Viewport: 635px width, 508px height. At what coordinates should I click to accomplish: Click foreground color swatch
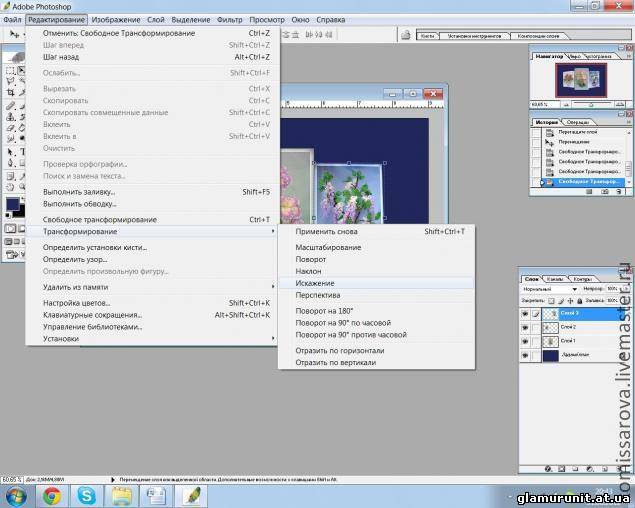coord(12,204)
